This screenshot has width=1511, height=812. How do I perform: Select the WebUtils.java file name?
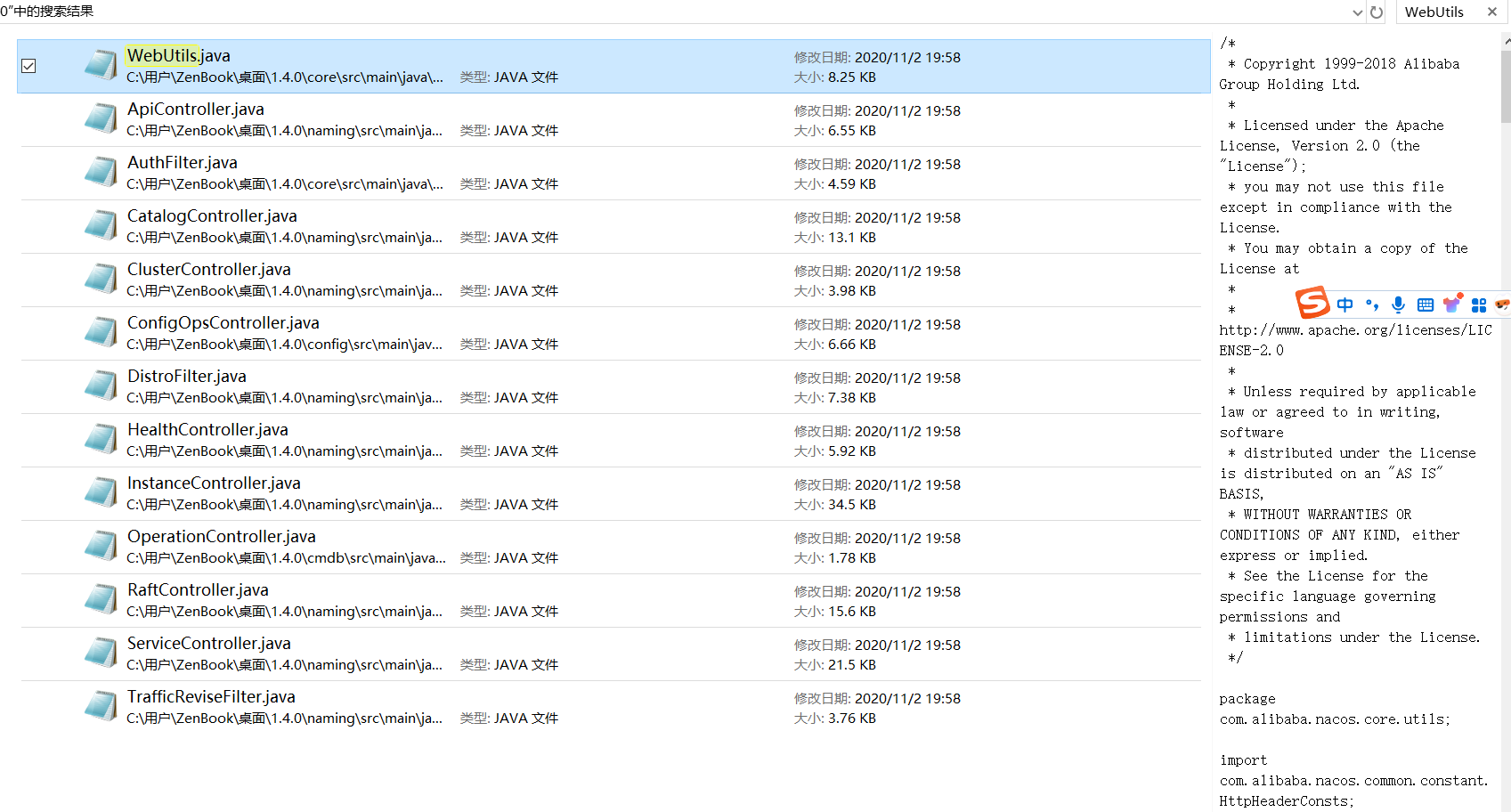179,55
